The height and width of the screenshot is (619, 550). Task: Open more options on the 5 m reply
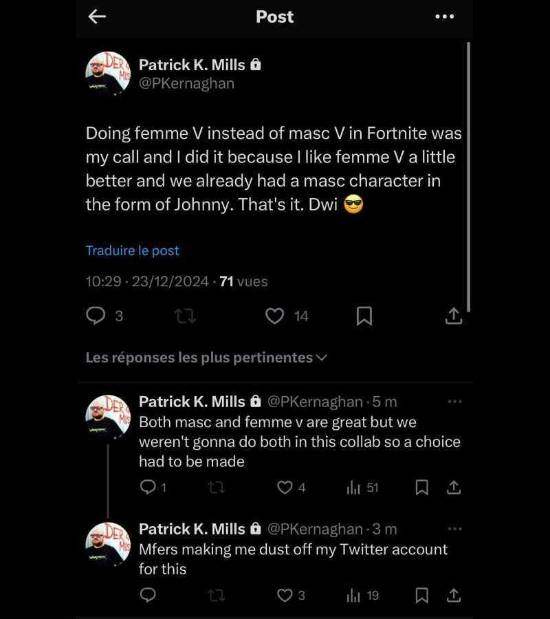click(x=455, y=401)
